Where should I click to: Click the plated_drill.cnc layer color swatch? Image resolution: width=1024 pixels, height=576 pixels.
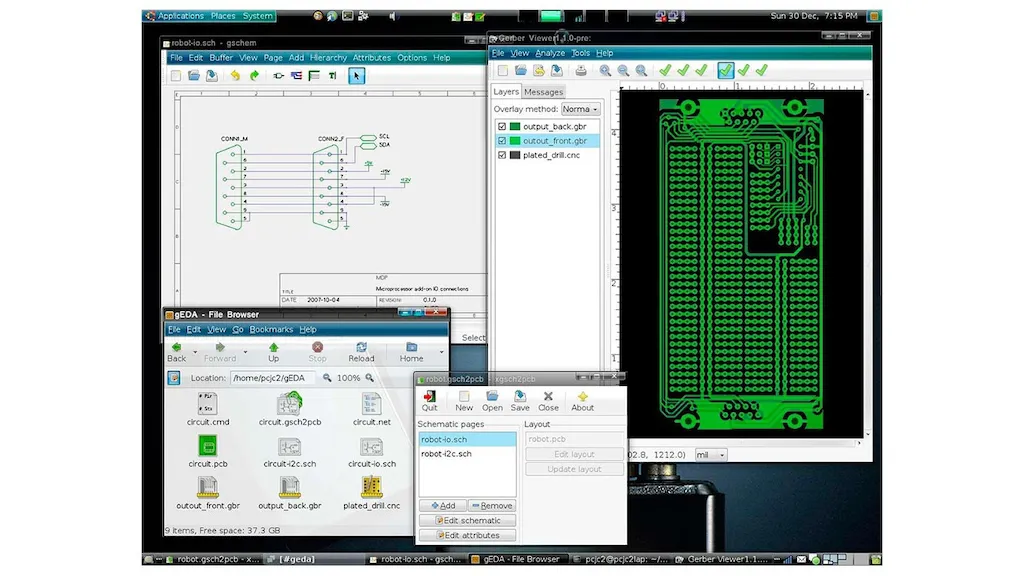pyautogui.click(x=515, y=155)
